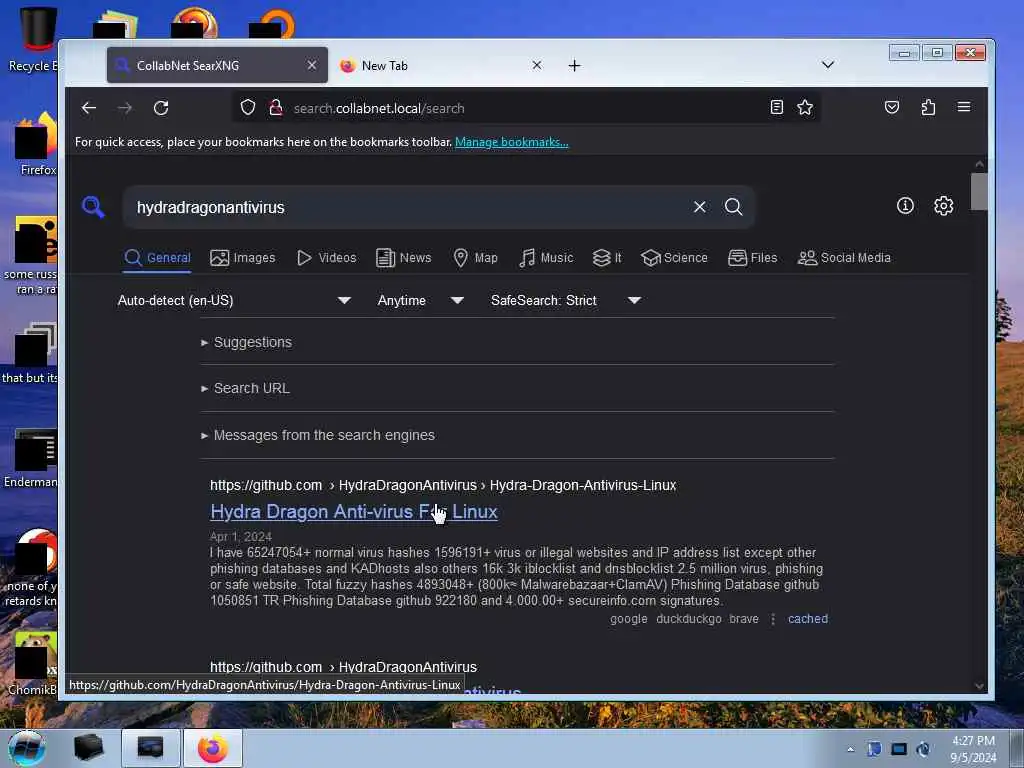
Task: Open the Firefox hamburger menu
Action: coord(964,107)
